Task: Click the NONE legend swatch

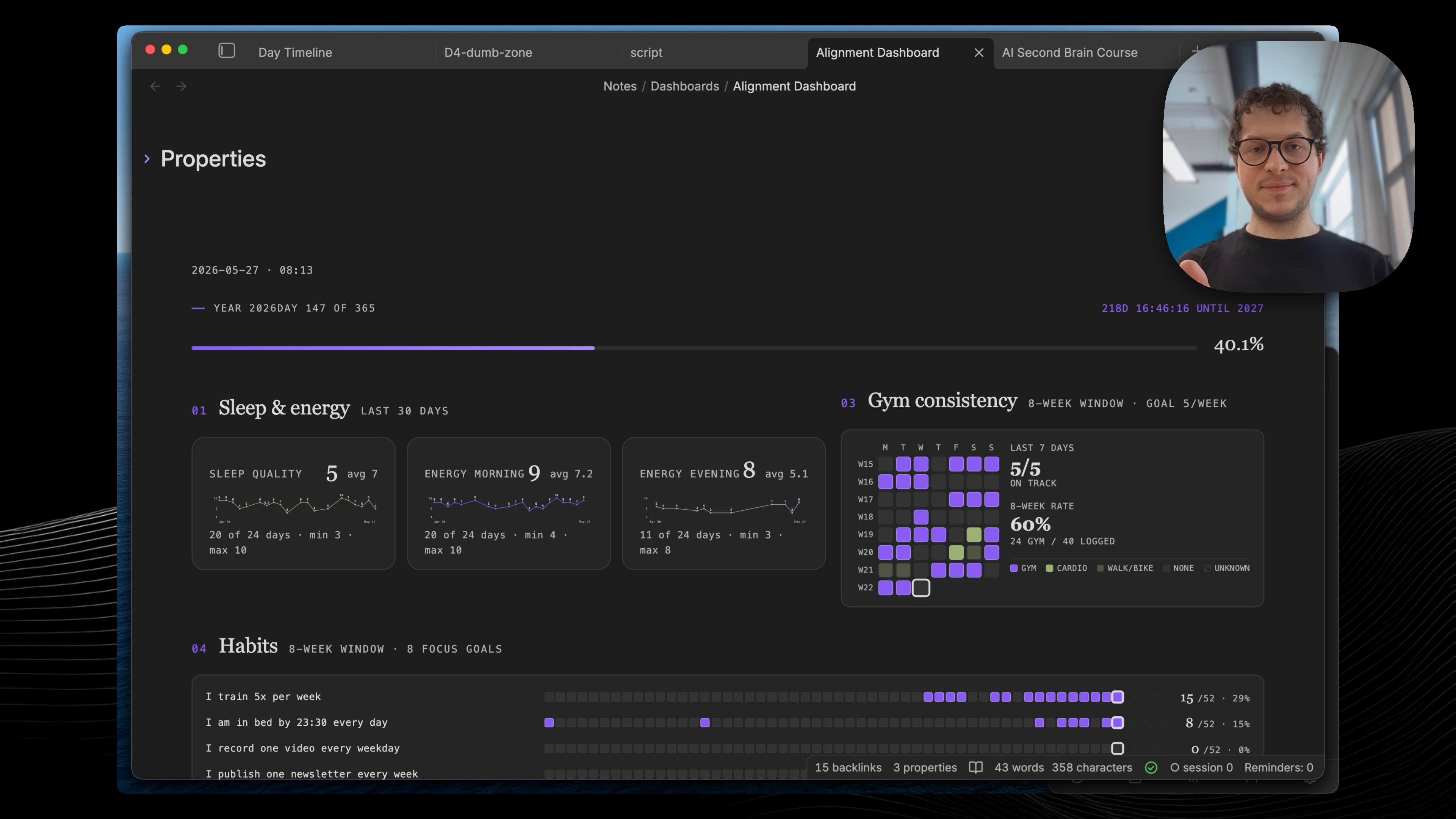Action: pos(1166,568)
